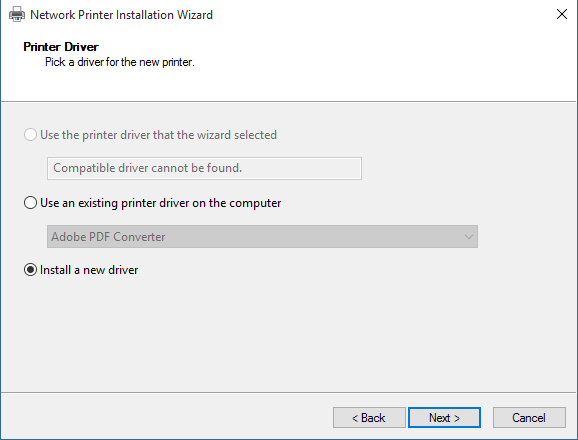Open the Adobe PDF Converter driver combo box

262,237
